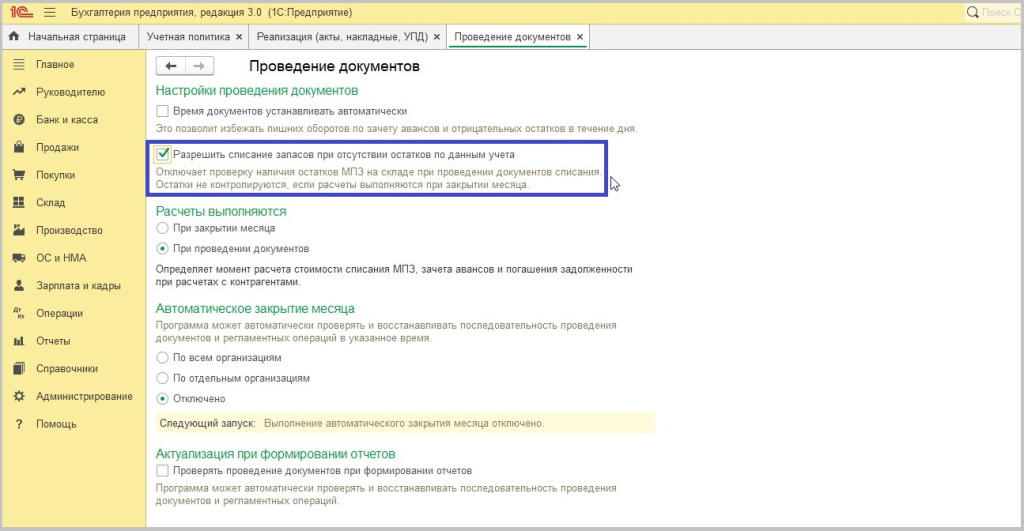Click the Банк и касса coin icon
The image size is (1024, 531).
pos(19,120)
